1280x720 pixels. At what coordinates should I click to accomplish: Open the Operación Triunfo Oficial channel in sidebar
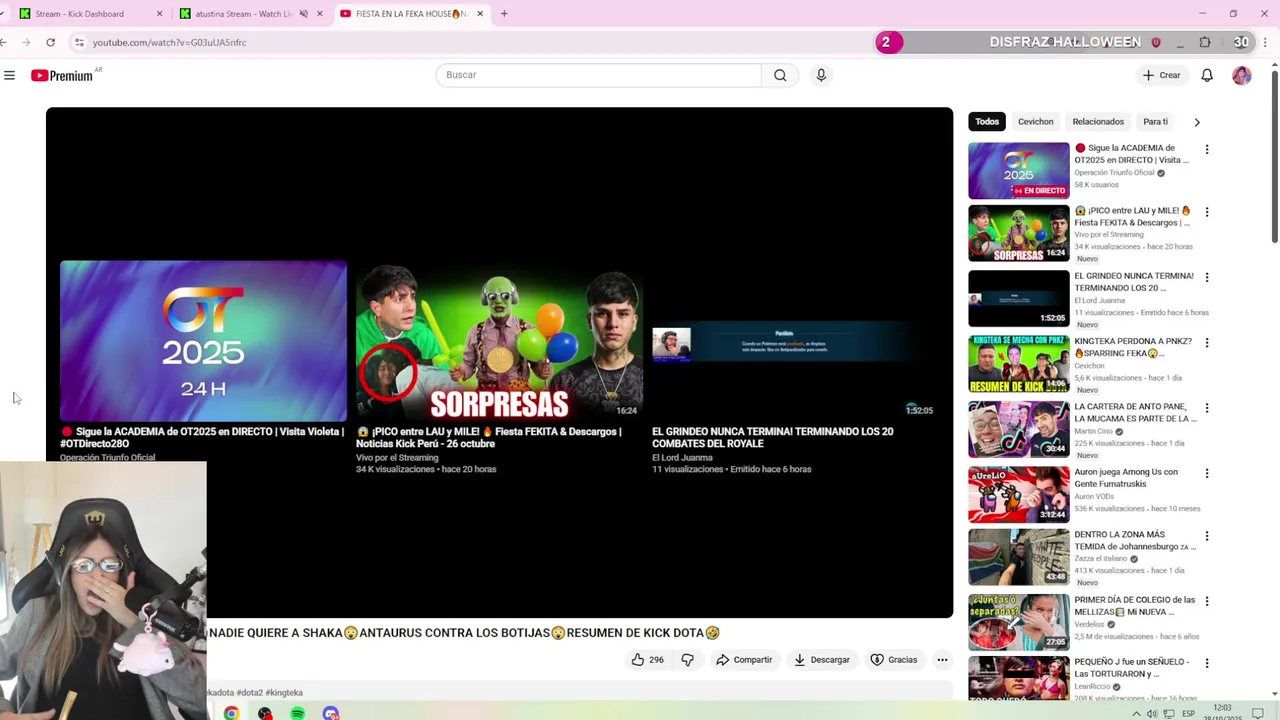coord(1114,173)
